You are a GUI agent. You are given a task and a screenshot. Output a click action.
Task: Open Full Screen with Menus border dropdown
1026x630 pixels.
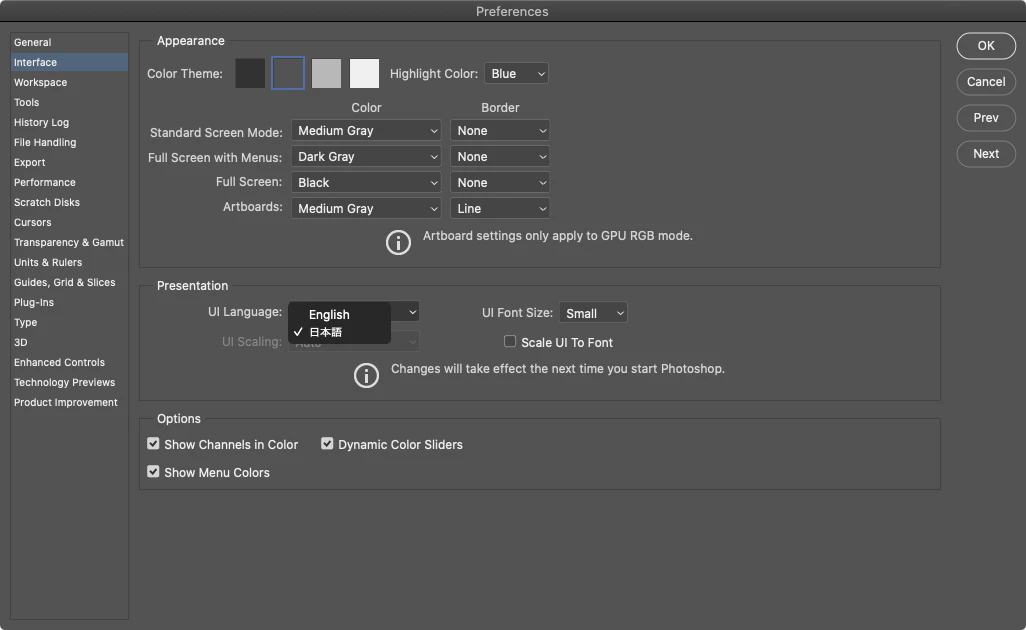click(x=500, y=156)
